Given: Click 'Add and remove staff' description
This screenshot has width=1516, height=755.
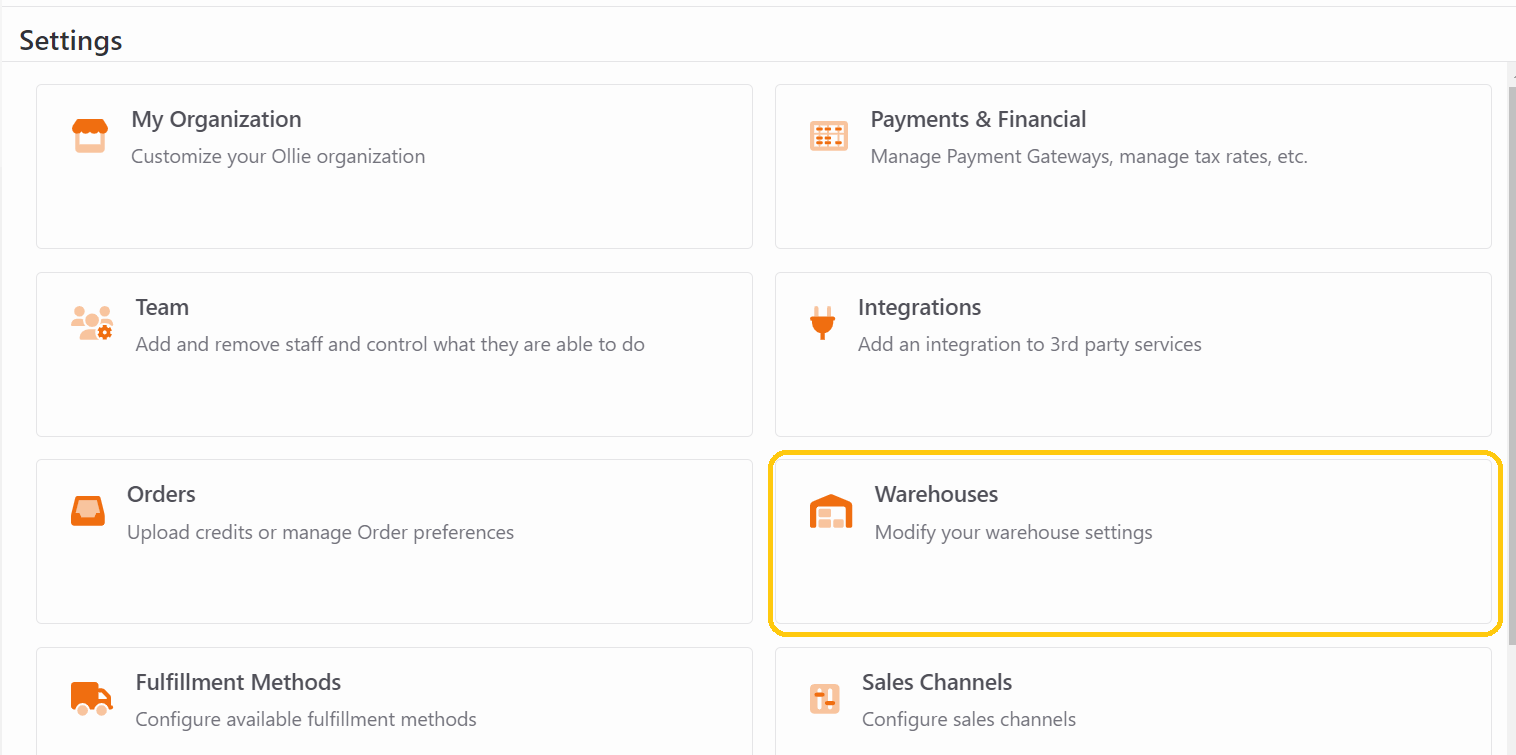Looking at the screenshot, I should point(390,344).
